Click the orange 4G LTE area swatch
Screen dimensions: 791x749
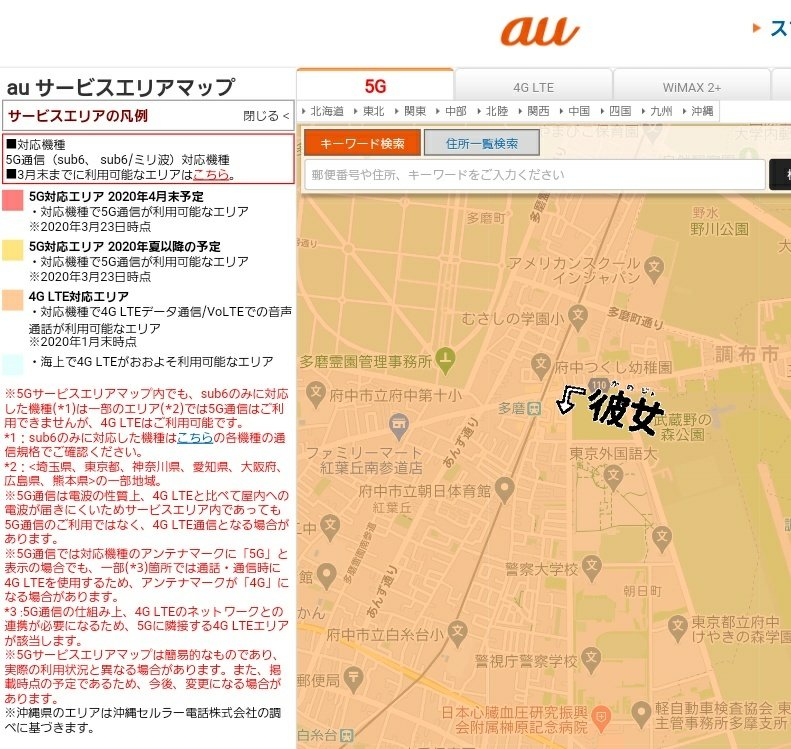[13, 300]
